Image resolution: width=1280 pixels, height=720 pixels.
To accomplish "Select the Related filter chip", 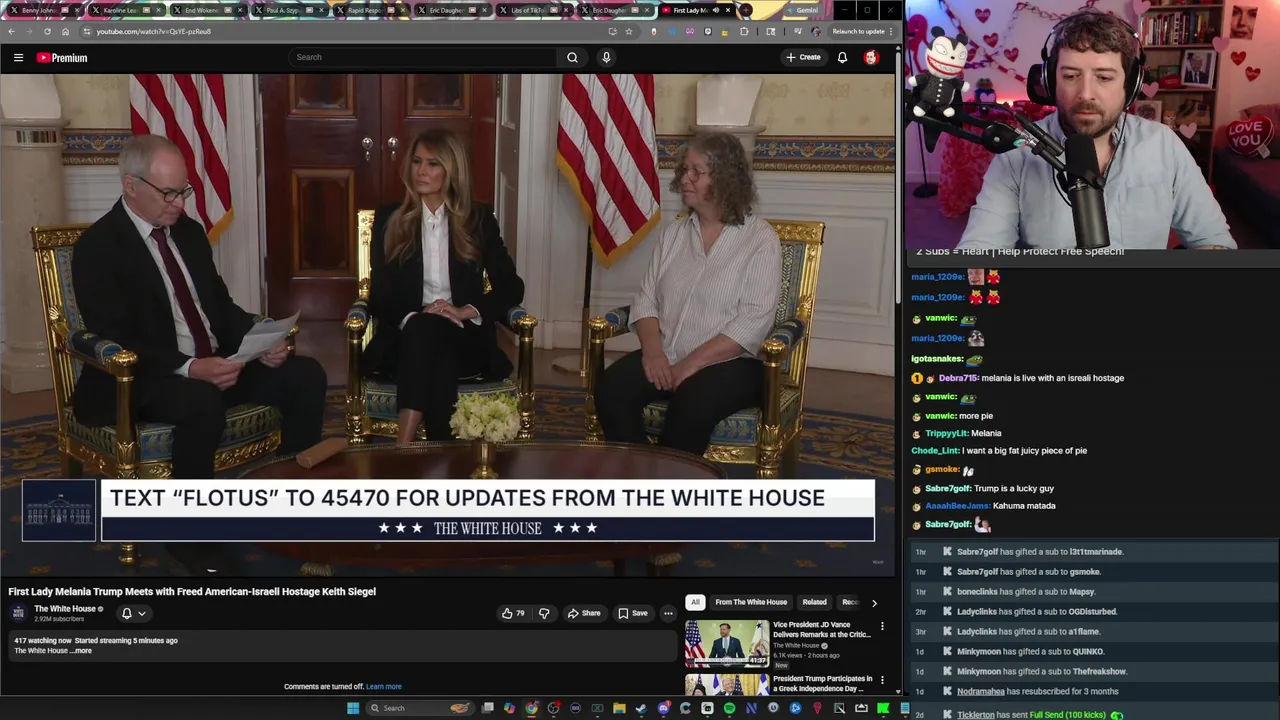I will (814, 602).
